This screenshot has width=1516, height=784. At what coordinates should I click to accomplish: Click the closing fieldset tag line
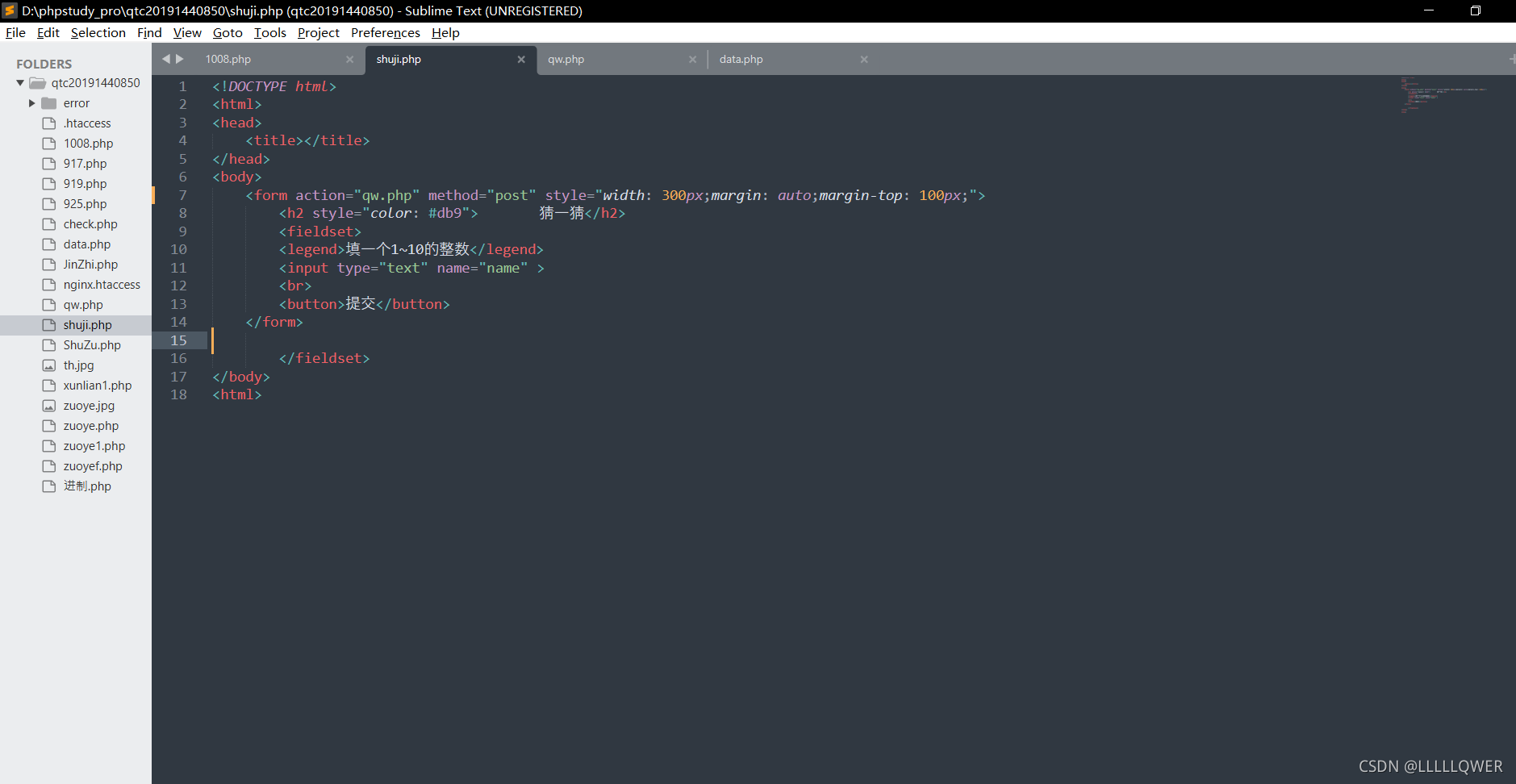click(x=324, y=358)
